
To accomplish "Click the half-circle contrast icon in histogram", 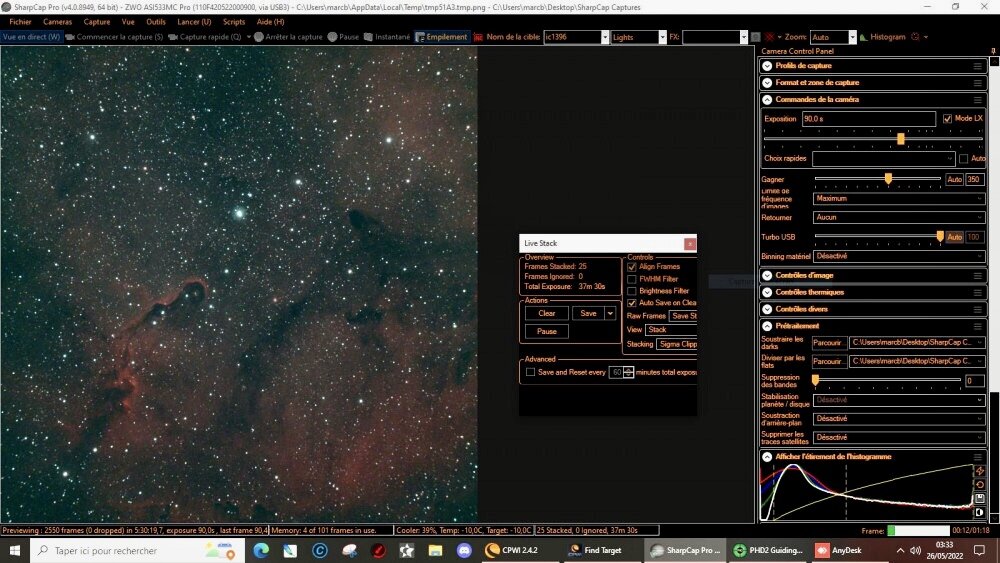I will (x=980, y=512).
